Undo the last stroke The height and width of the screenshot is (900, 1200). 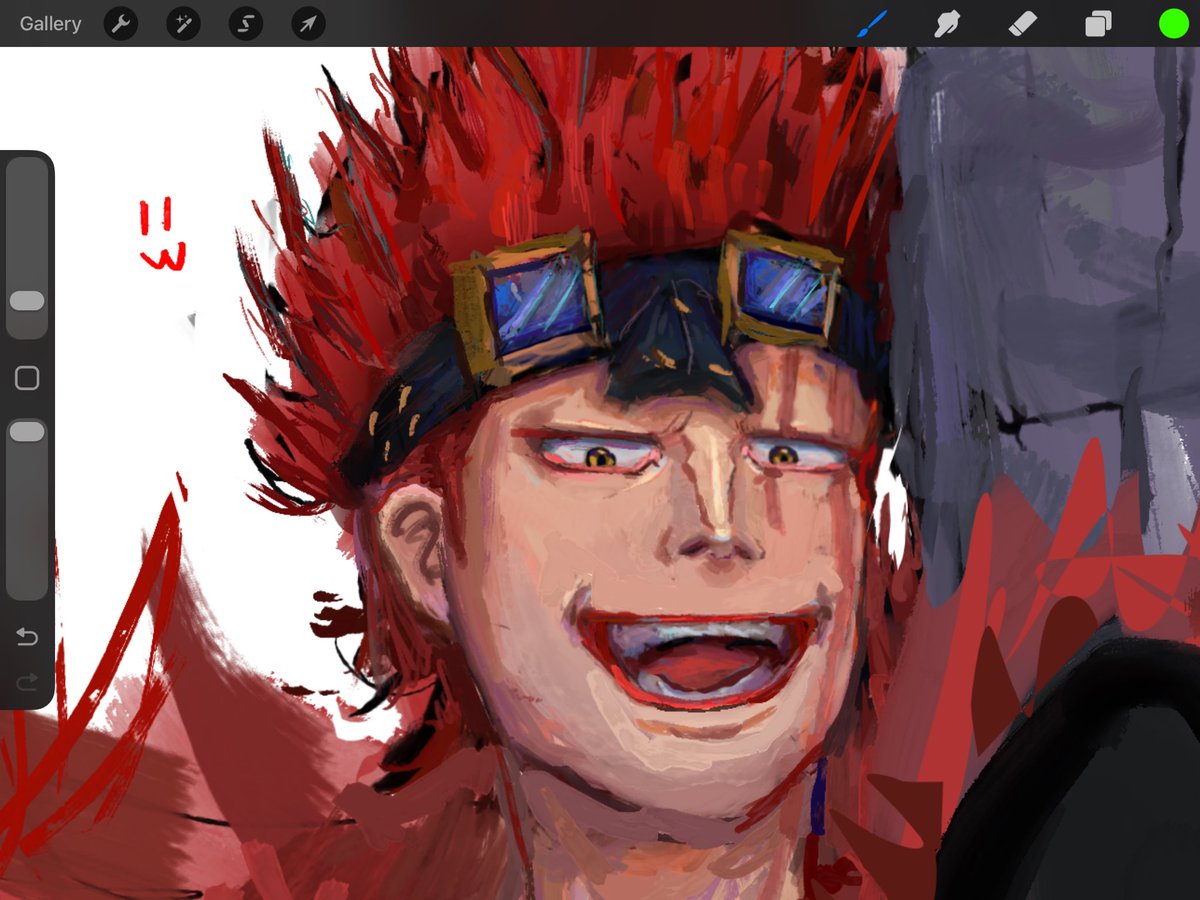coord(27,637)
